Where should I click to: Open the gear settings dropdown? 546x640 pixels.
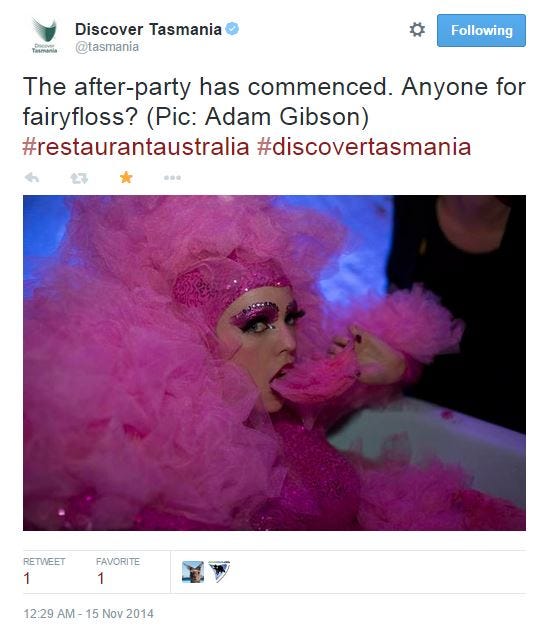417,30
